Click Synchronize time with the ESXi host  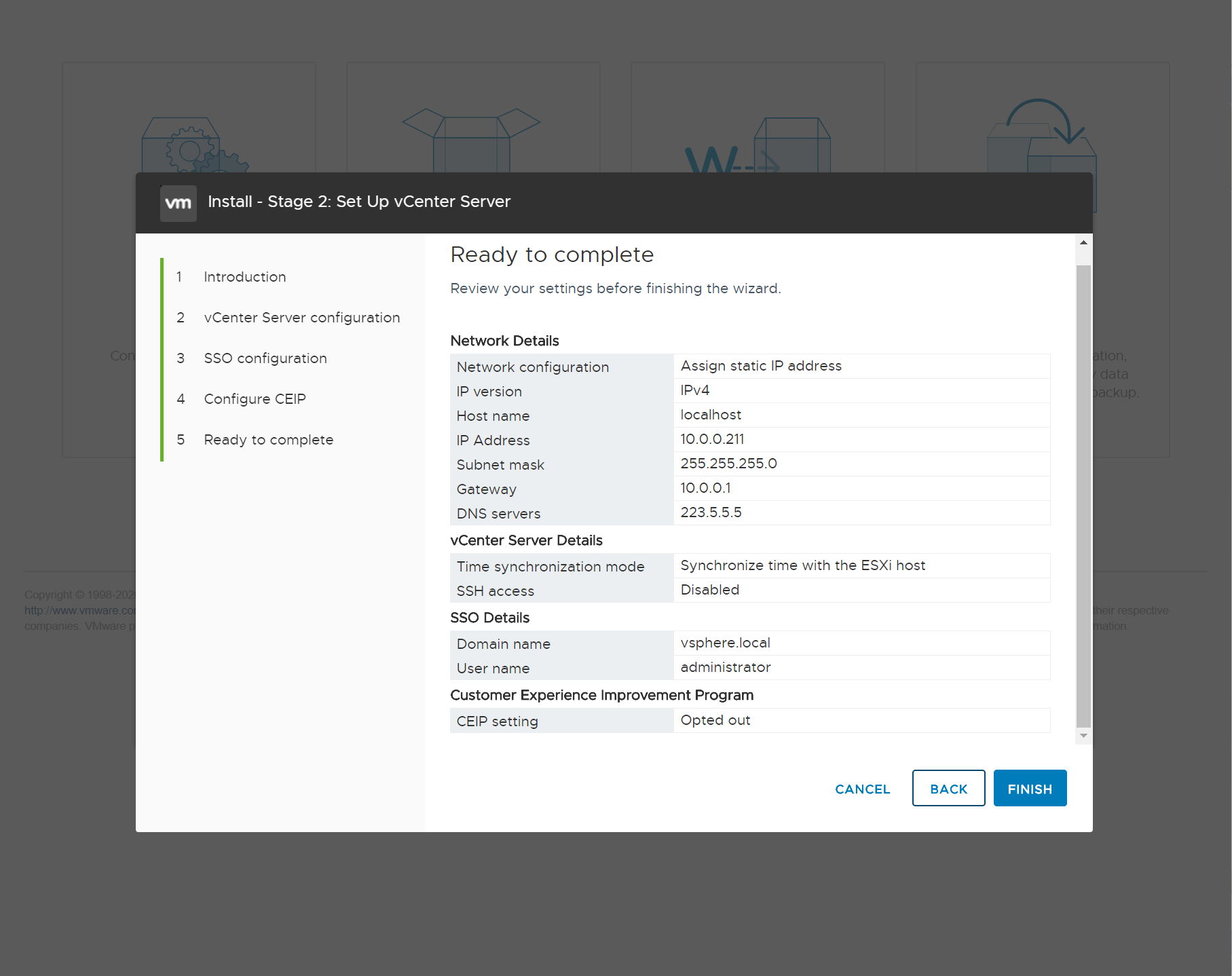point(803,565)
